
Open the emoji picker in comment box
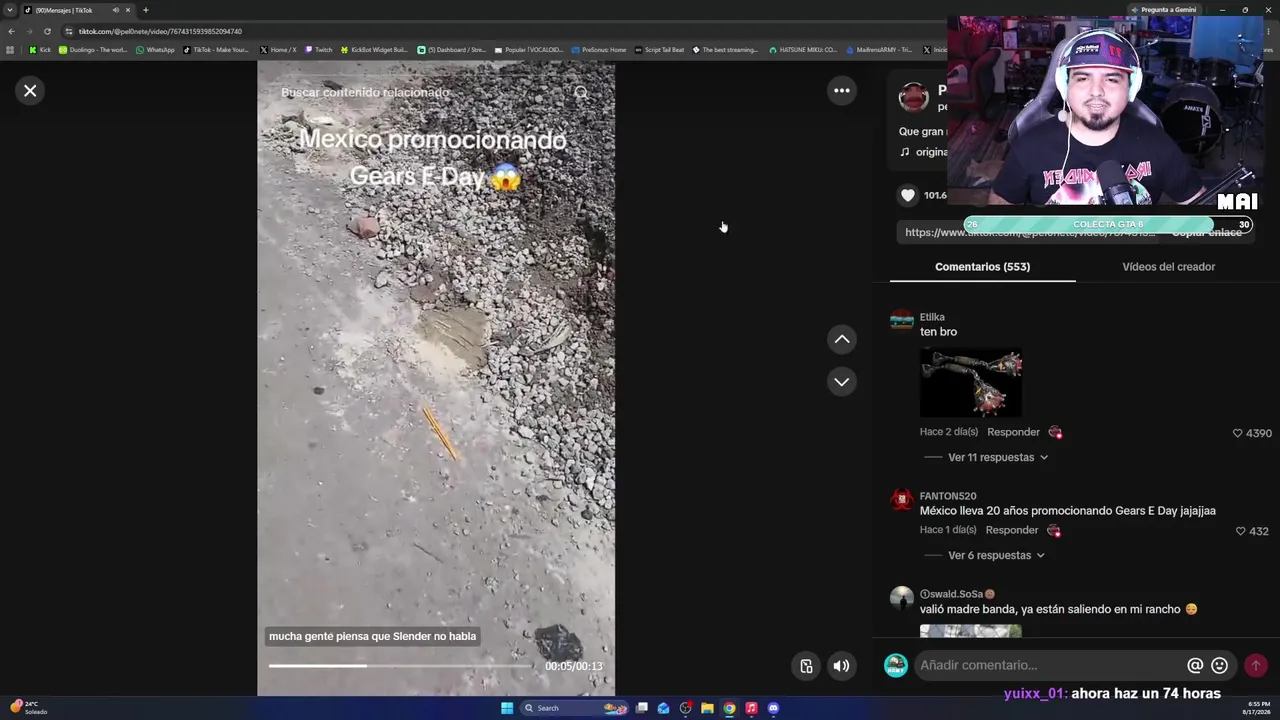1219,665
